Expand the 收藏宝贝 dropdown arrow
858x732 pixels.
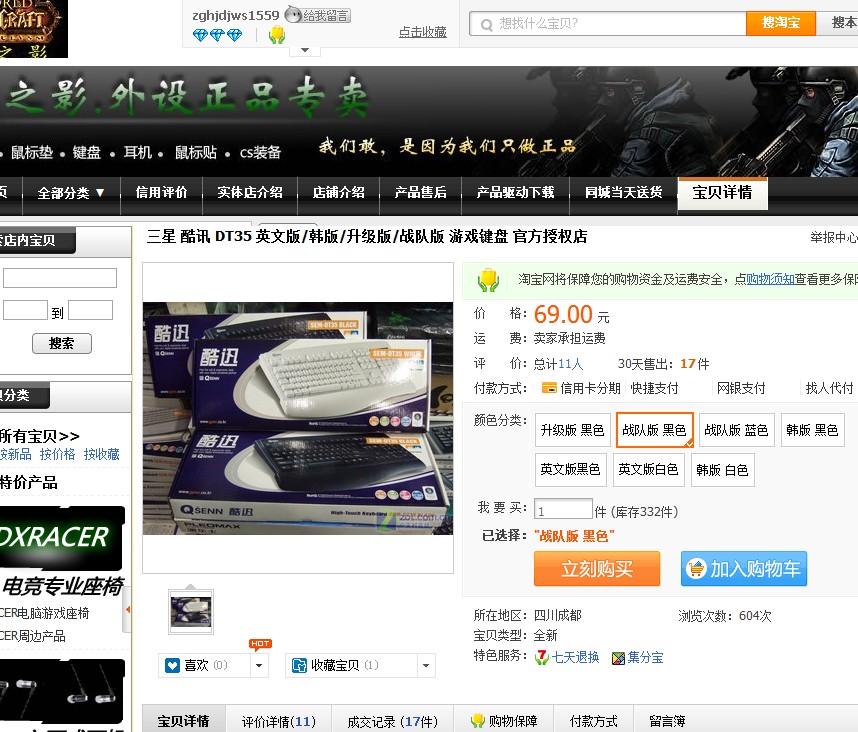426,665
